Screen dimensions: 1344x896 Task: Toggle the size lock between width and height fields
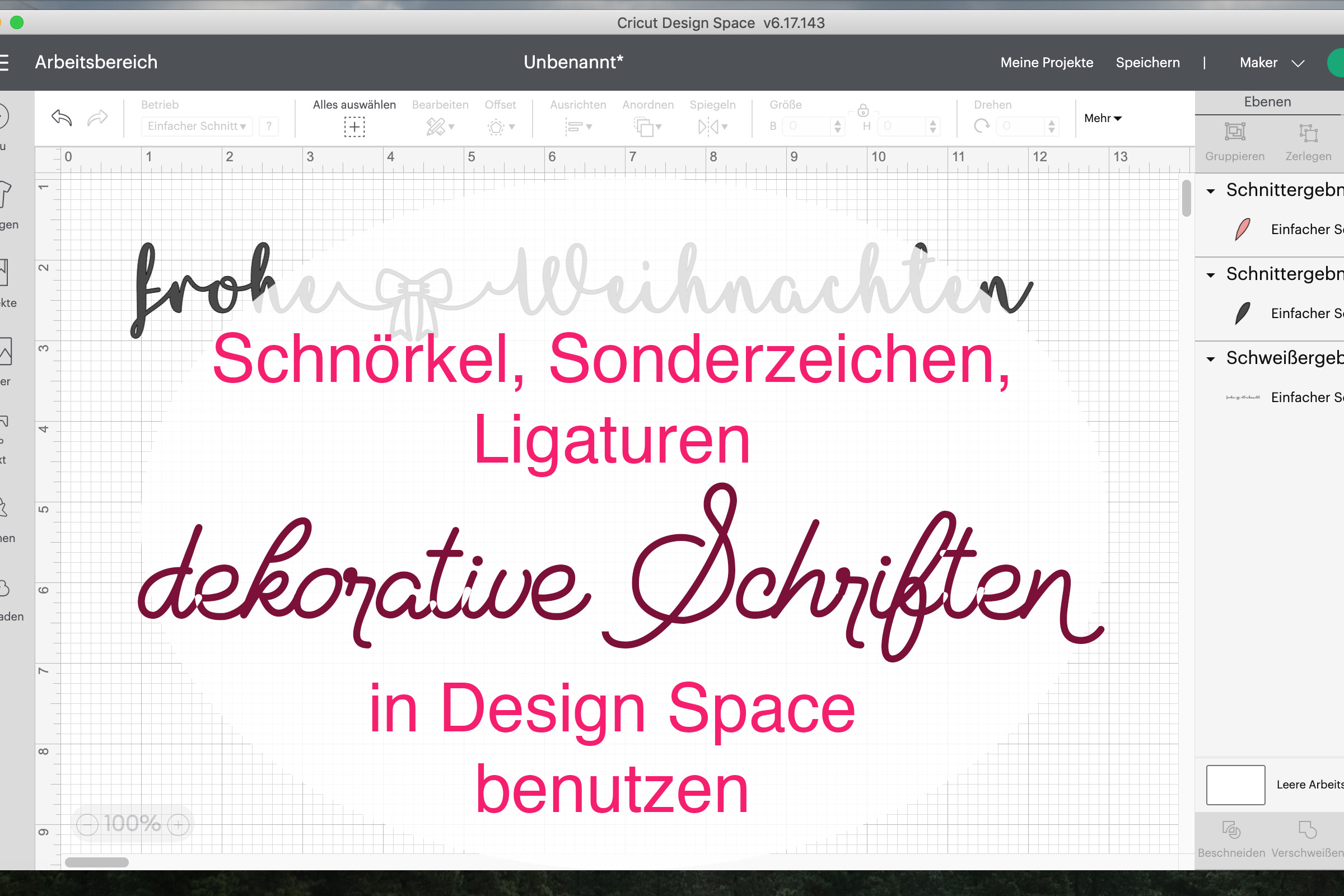863,110
